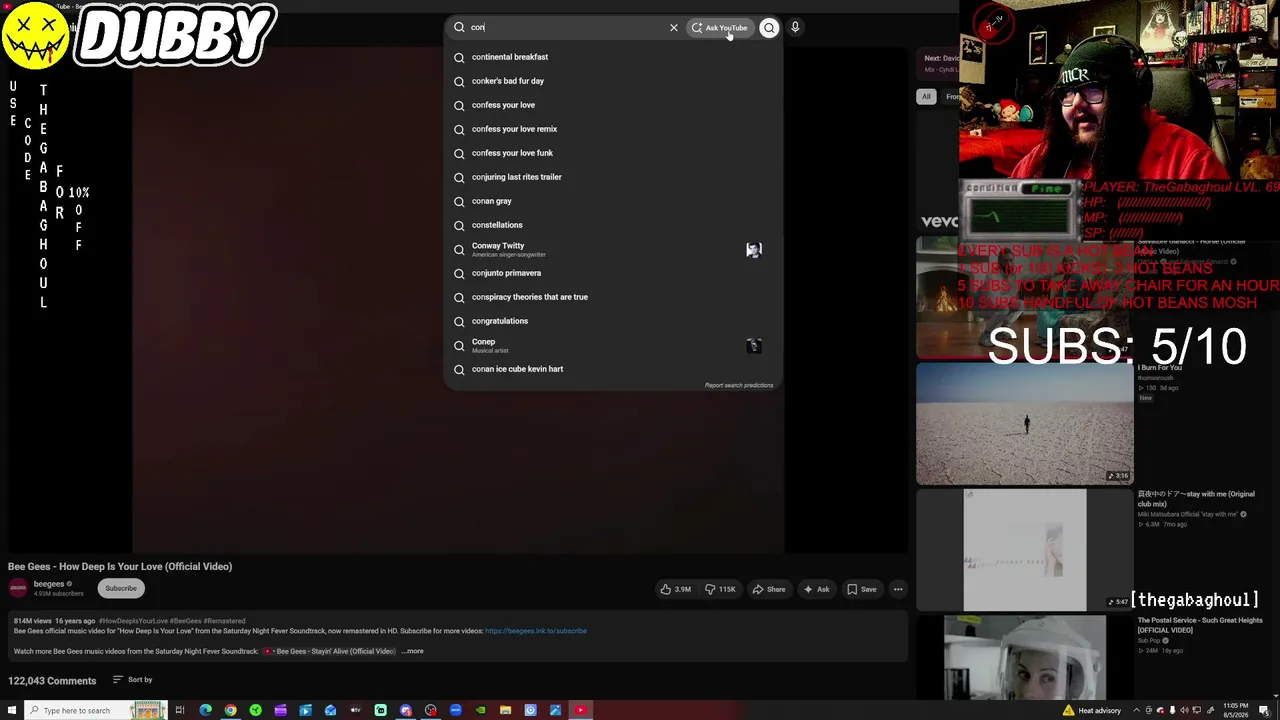Launch Microsoft Edge from the taskbar
The width and height of the screenshot is (1280, 720).
point(205,710)
